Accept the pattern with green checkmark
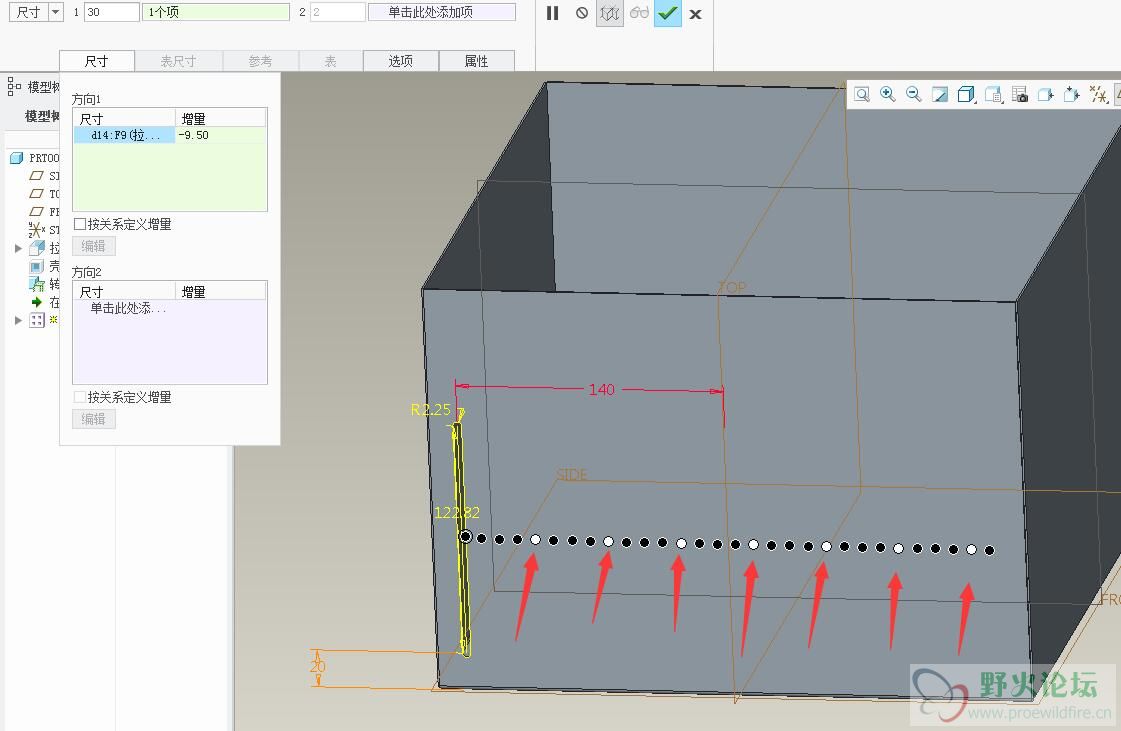The image size is (1121, 731). 668,13
